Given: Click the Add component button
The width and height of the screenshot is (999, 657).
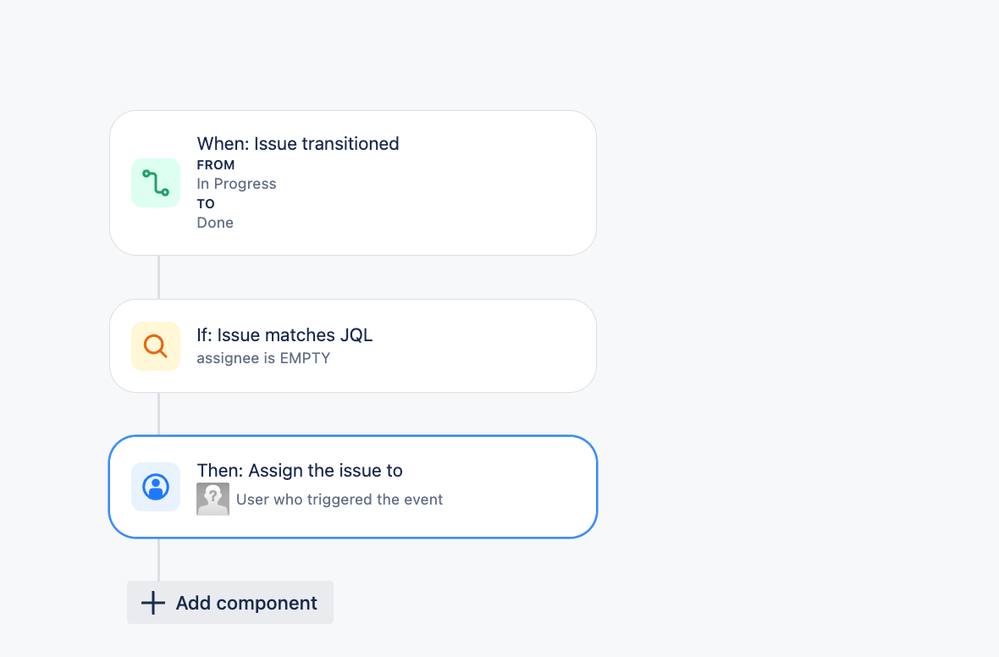Looking at the screenshot, I should pyautogui.click(x=230, y=602).
